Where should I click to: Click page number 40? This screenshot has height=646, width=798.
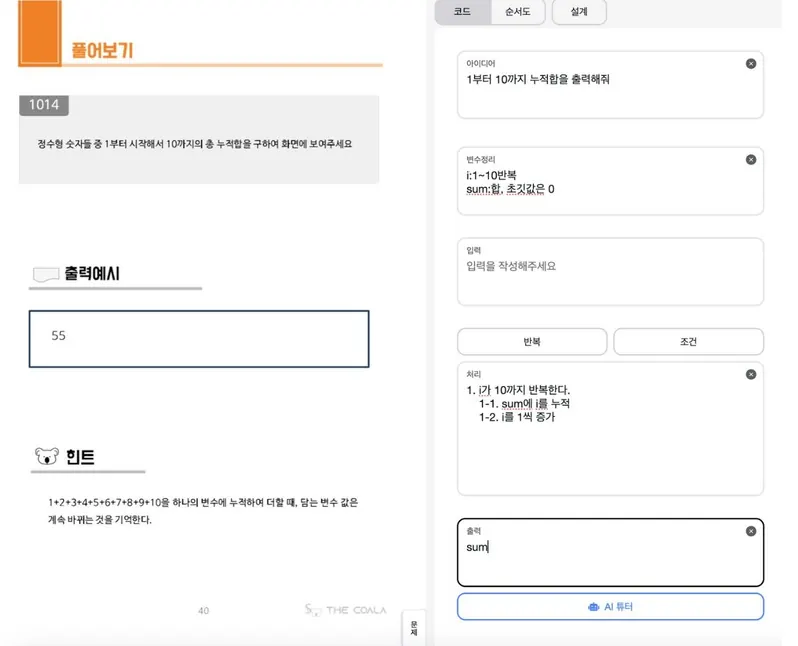[x=204, y=610]
